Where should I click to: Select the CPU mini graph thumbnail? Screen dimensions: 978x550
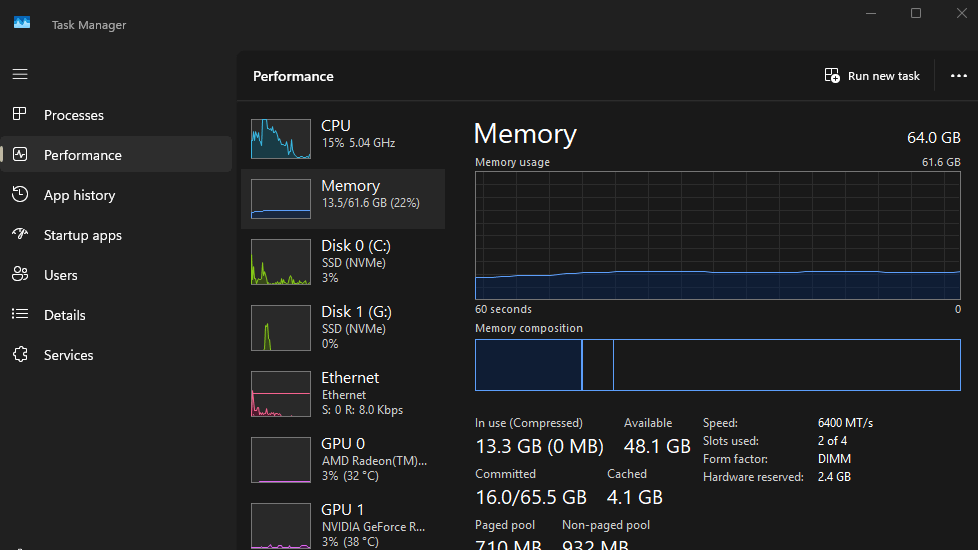point(281,138)
